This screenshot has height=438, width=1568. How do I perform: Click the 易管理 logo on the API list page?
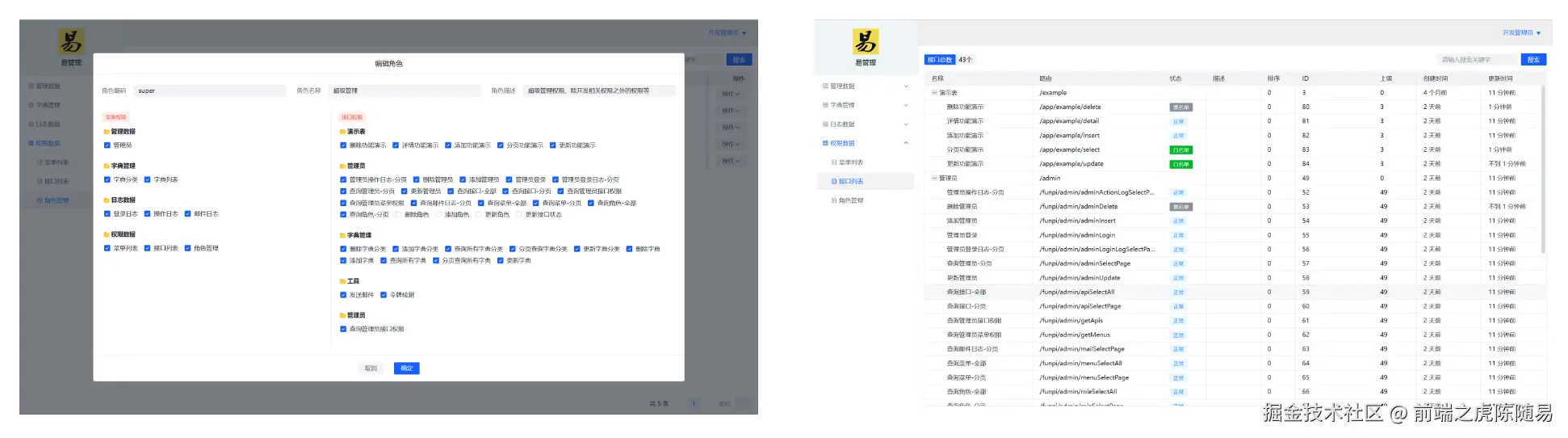pos(866,41)
